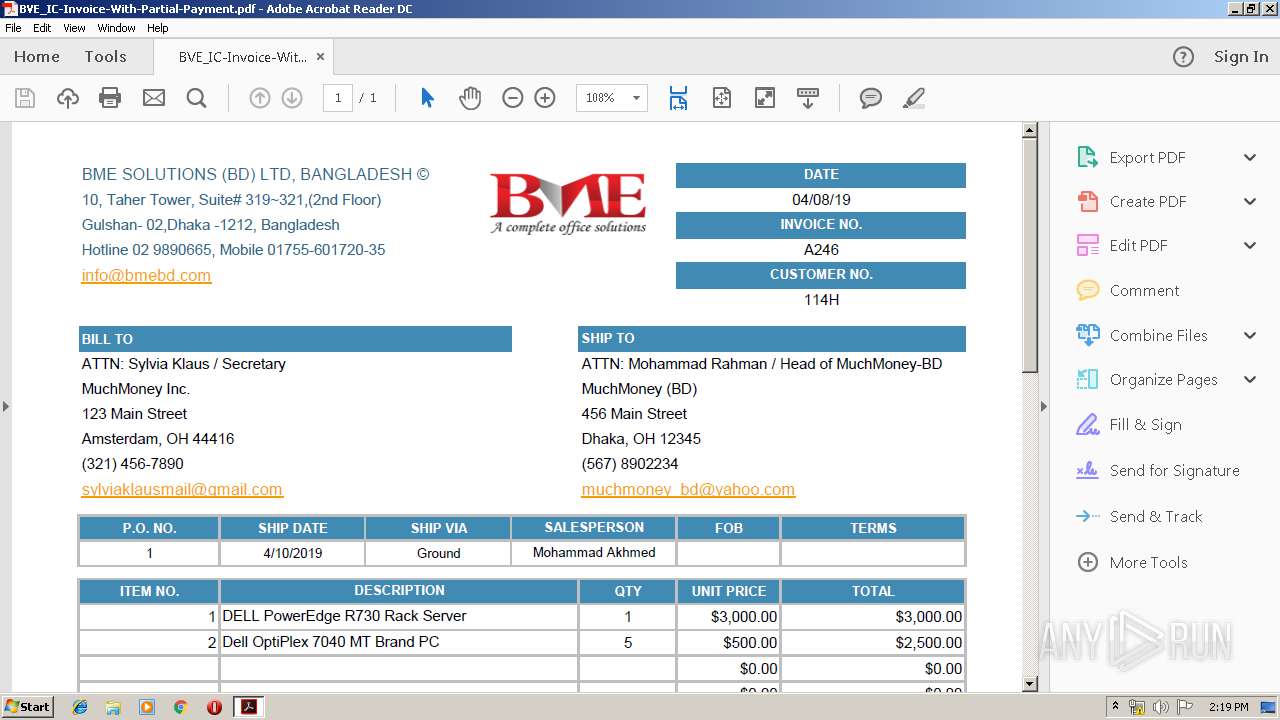This screenshot has width=1280, height=720.
Task: Open the Help menu
Action: (x=158, y=28)
